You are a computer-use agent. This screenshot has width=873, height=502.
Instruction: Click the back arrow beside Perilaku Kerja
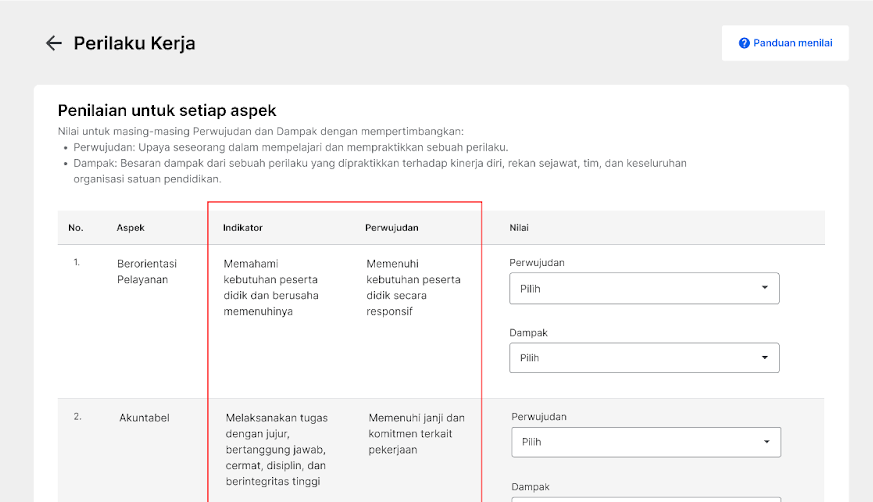tap(53, 43)
